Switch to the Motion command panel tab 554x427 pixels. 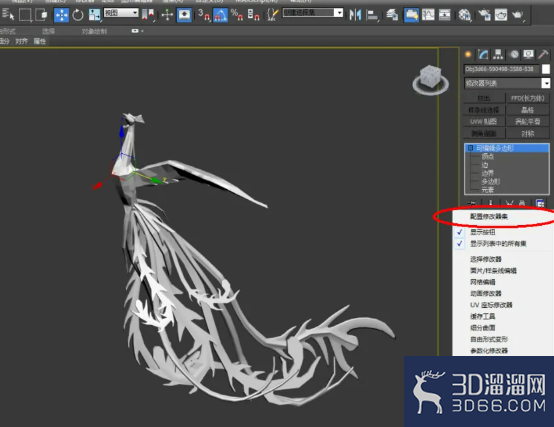(514, 54)
